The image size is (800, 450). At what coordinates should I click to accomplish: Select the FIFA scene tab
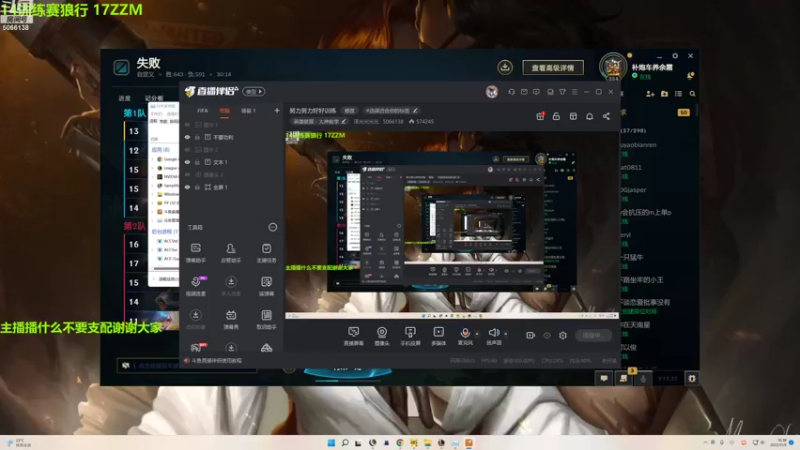click(x=203, y=111)
